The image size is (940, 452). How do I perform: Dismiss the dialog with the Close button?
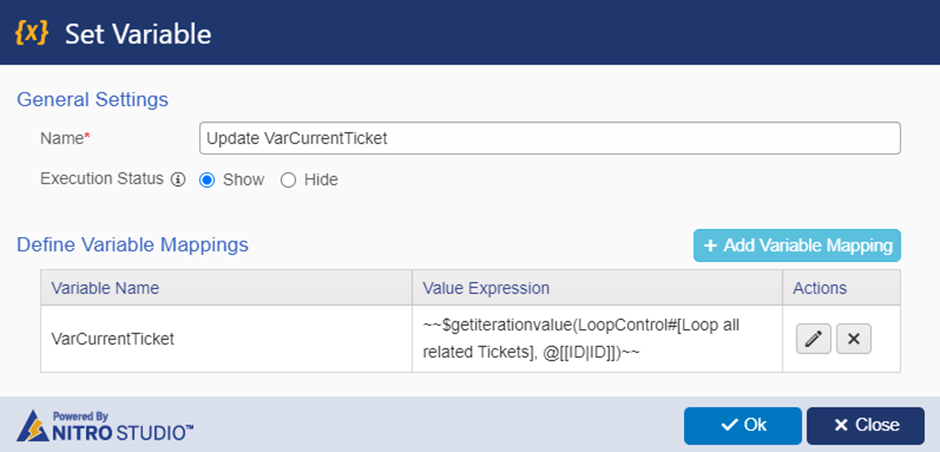pyautogui.click(x=865, y=426)
